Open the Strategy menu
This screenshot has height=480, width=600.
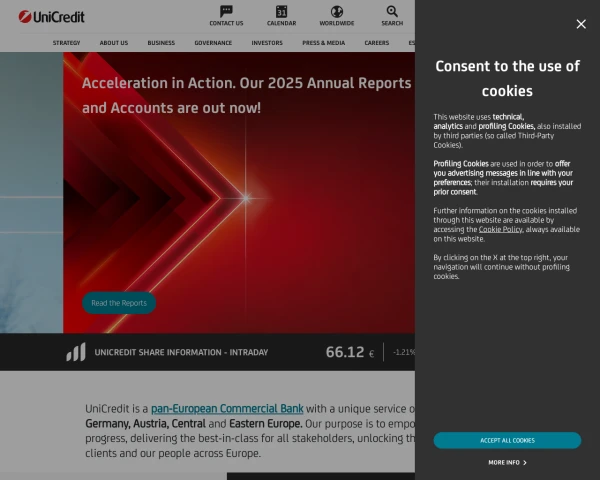pyautogui.click(x=66, y=42)
